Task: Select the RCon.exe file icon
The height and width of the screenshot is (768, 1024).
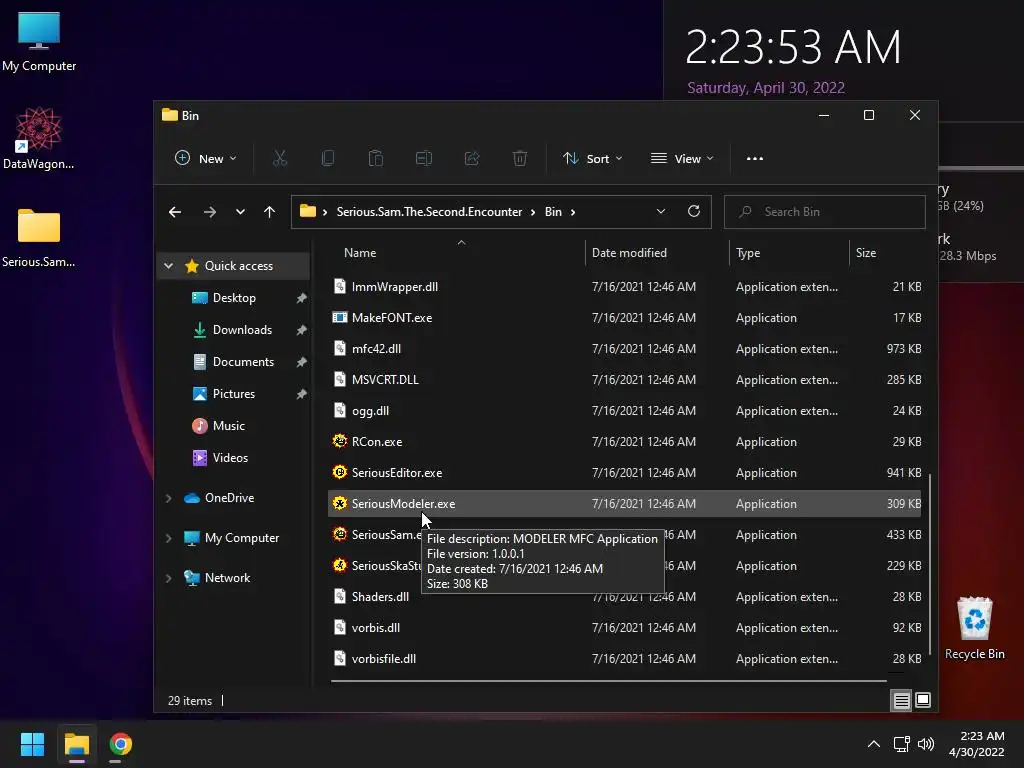Action: coord(340,441)
